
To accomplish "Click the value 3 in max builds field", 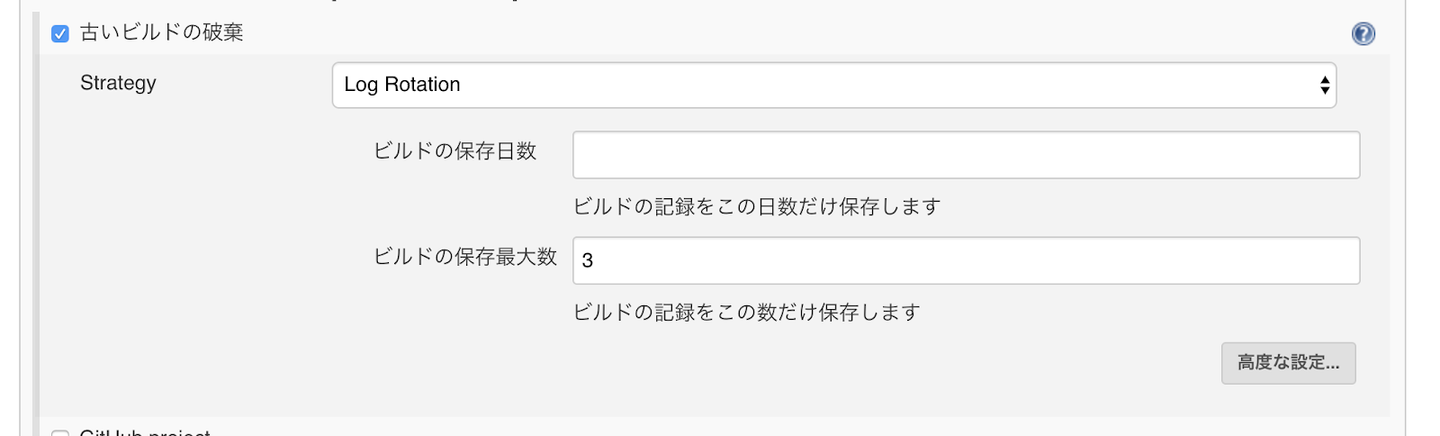I will point(587,261).
